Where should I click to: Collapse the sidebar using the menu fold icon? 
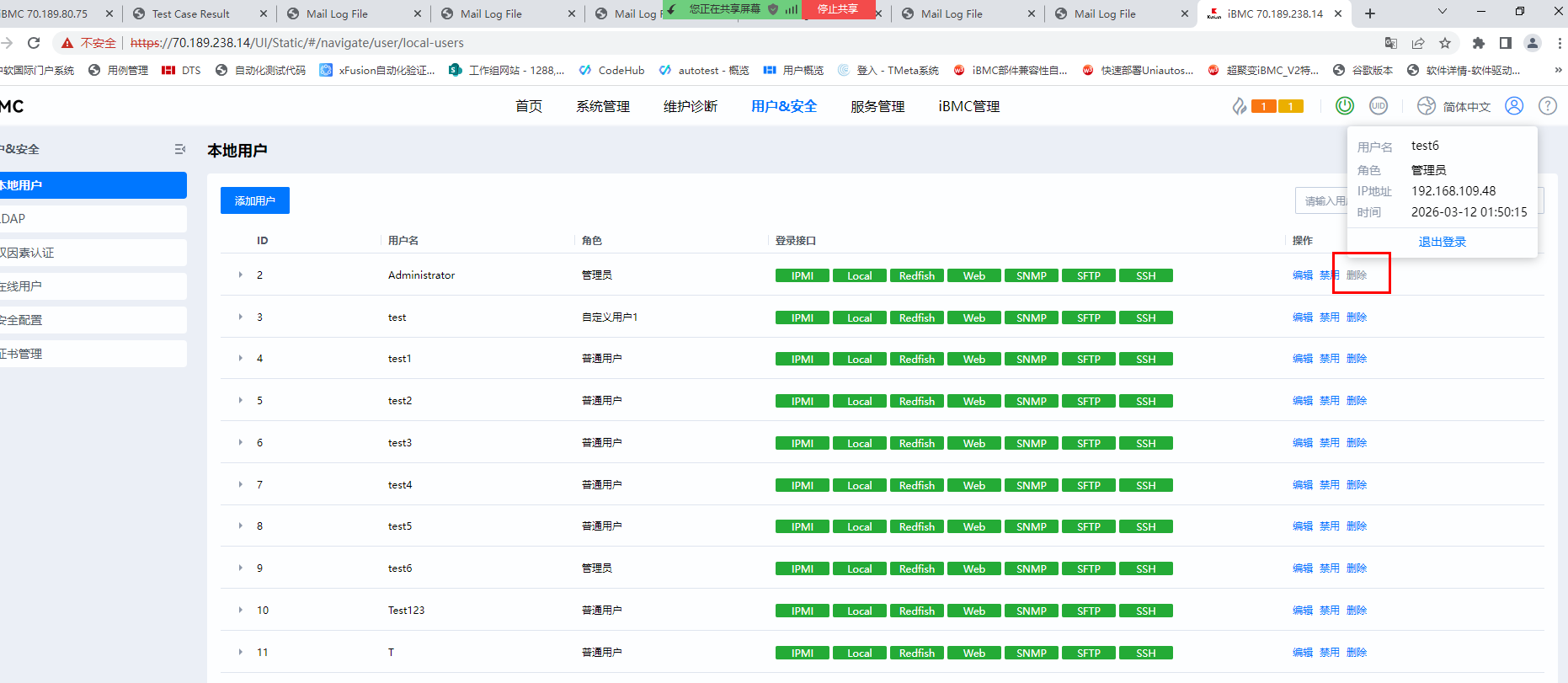click(x=179, y=149)
